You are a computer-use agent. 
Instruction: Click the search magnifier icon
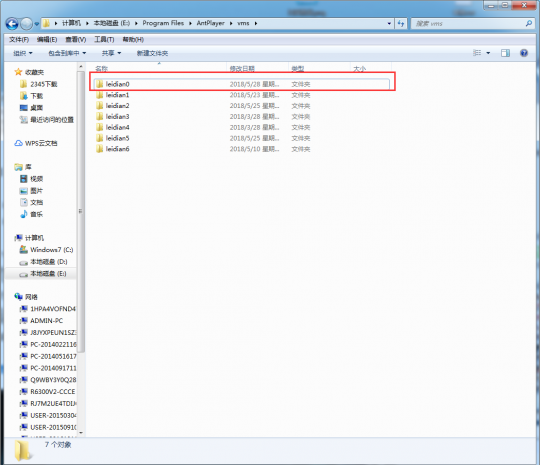(529, 23)
